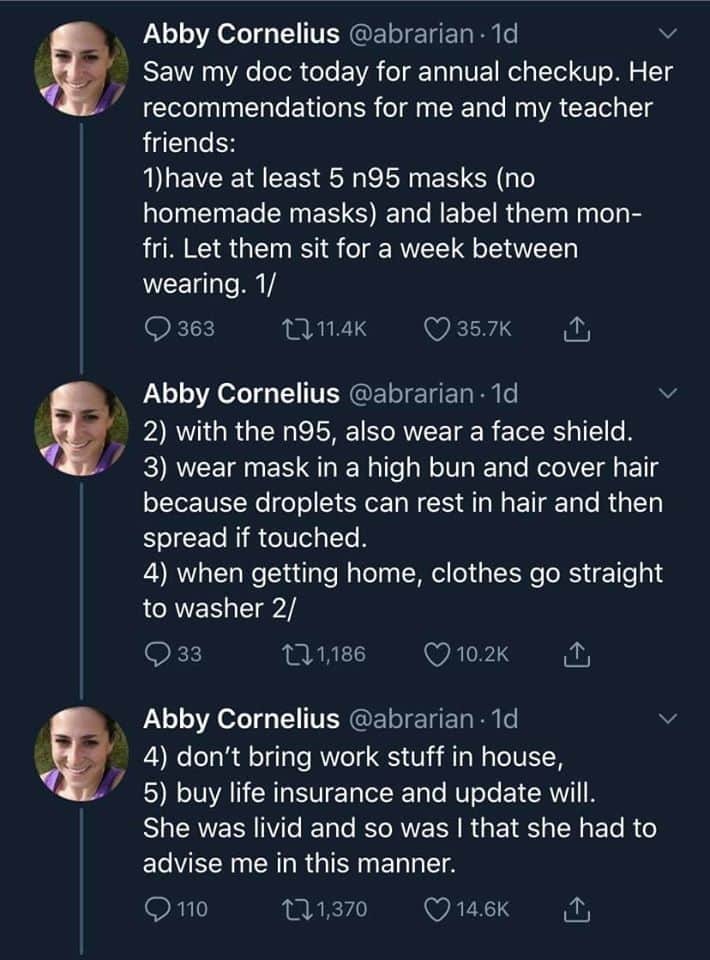710x960 pixels.
Task: Share the second tweet about face shield
Action: [576, 654]
